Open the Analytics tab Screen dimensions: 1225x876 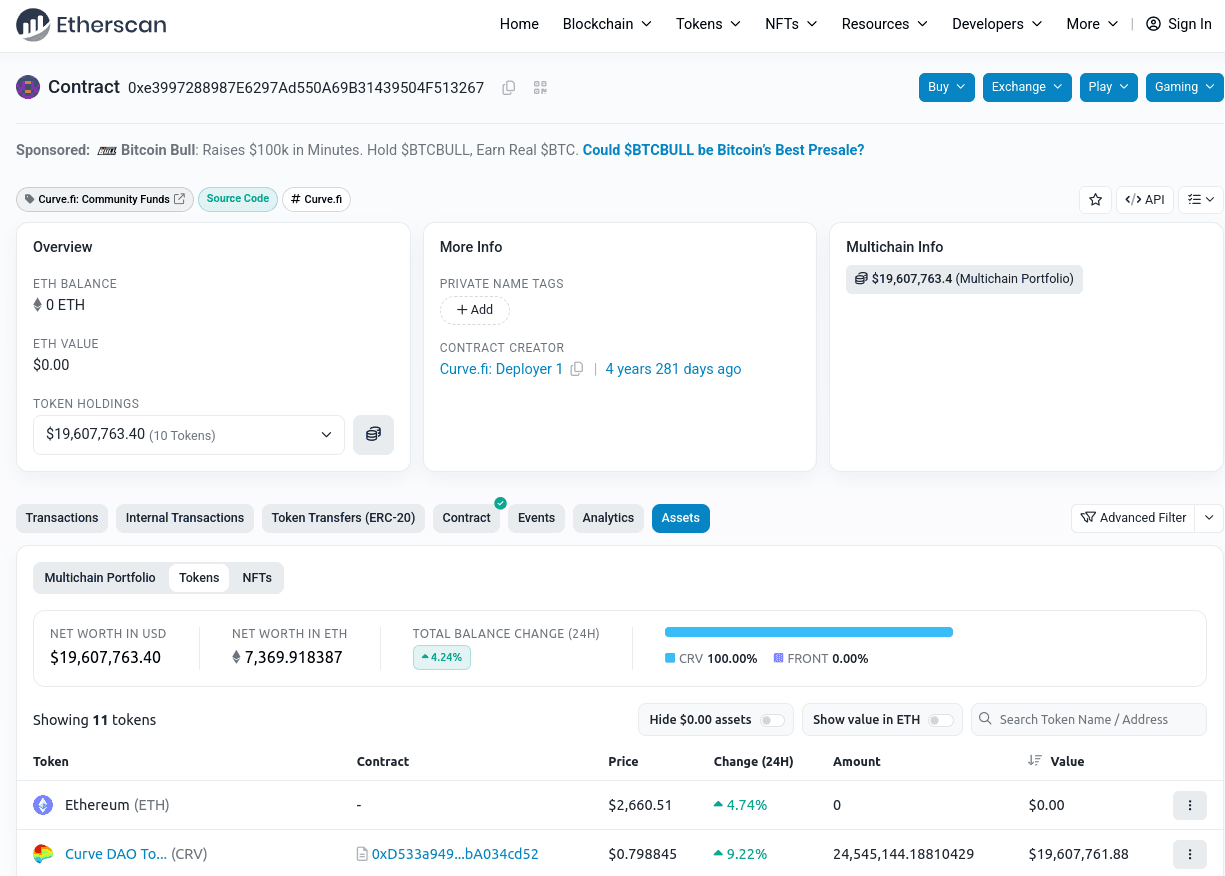(x=608, y=518)
